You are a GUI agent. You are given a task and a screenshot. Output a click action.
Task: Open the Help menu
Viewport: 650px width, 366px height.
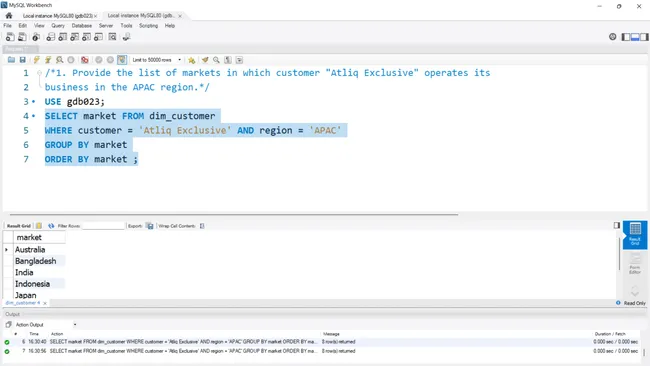tap(170, 26)
